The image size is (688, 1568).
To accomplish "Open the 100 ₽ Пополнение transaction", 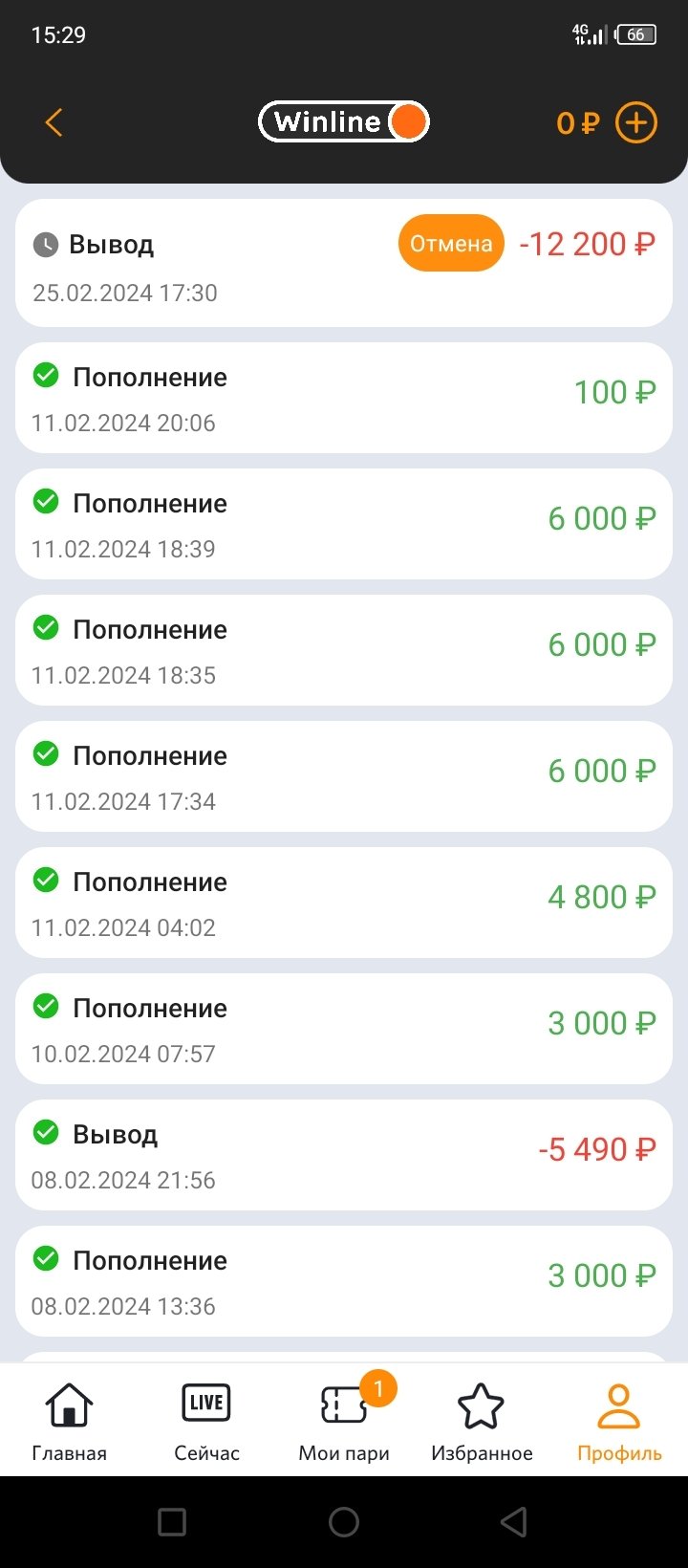I will click(344, 398).
